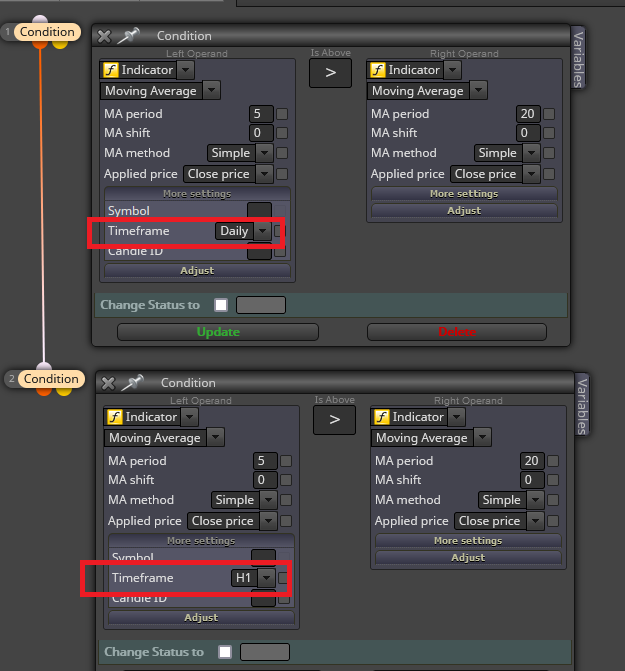
Task: Expand More settings in first condition right operand
Action: (x=464, y=194)
